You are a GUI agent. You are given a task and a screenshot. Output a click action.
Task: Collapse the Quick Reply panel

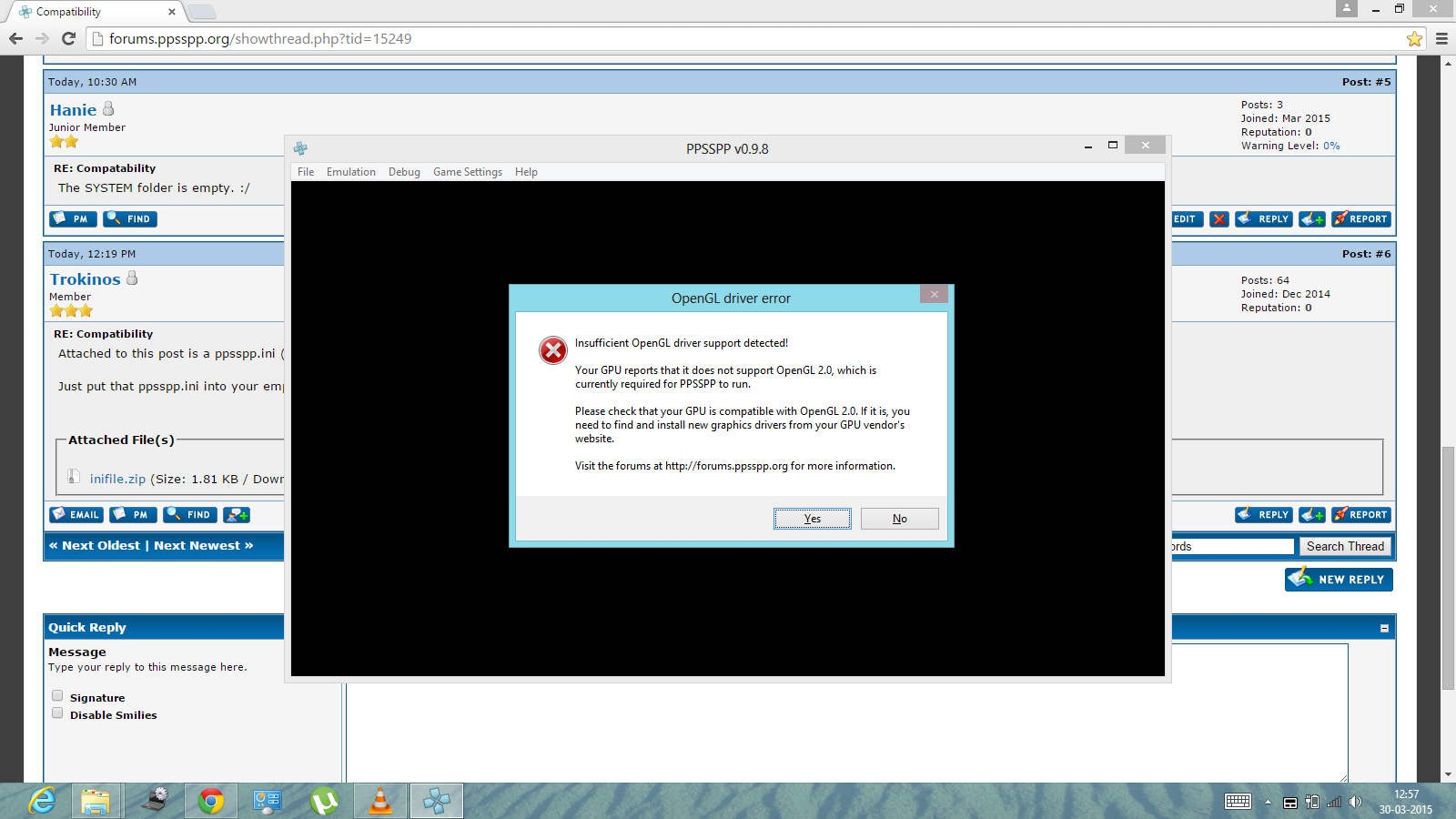pyautogui.click(x=1384, y=628)
